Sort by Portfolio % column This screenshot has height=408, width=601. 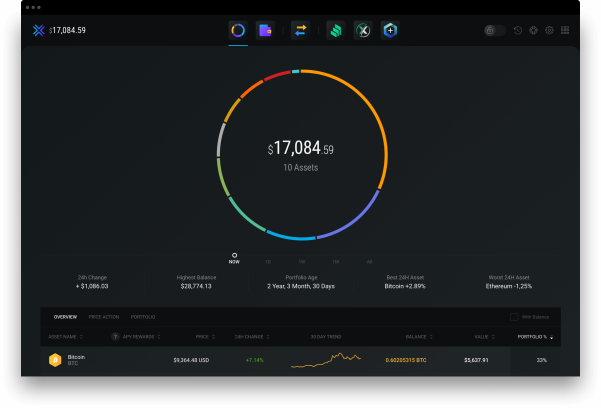tap(535, 337)
